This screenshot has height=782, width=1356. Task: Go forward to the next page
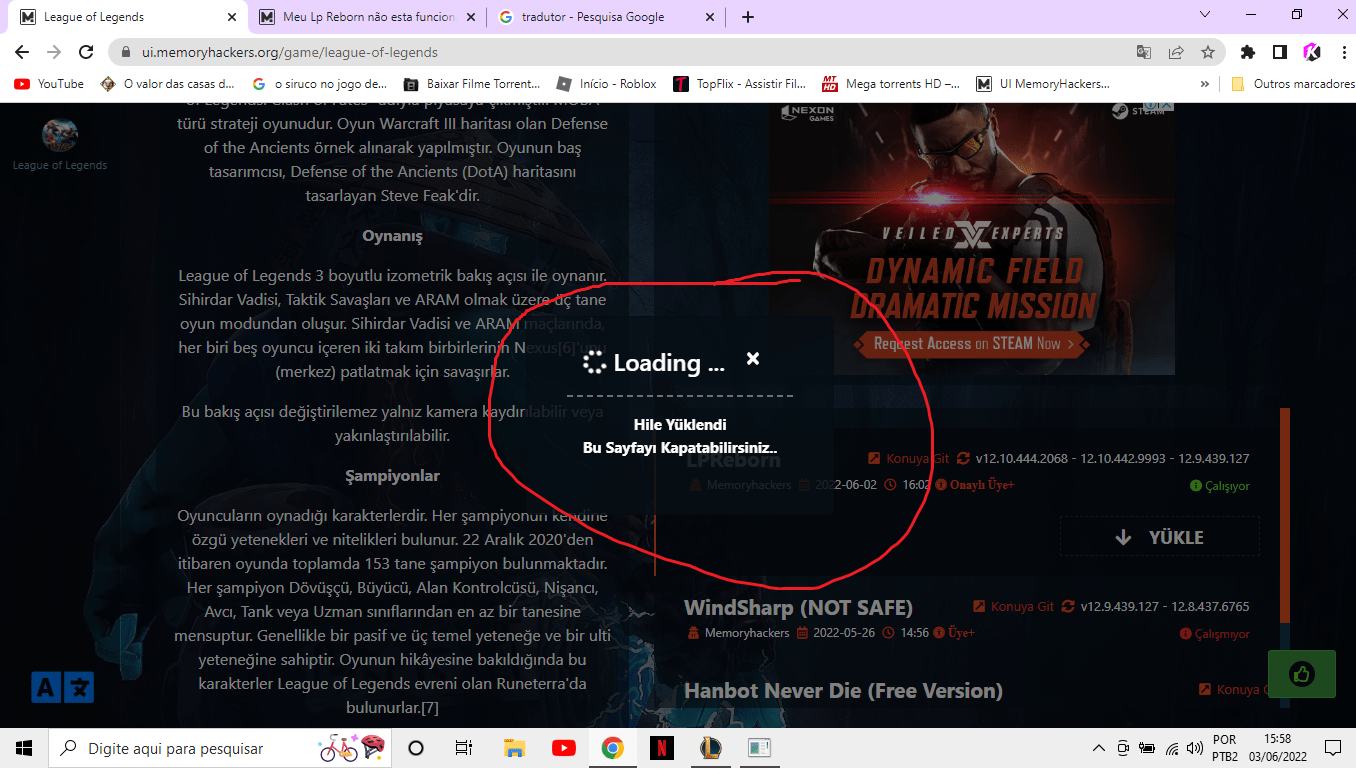pyautogui.click(x=54, y=52)
